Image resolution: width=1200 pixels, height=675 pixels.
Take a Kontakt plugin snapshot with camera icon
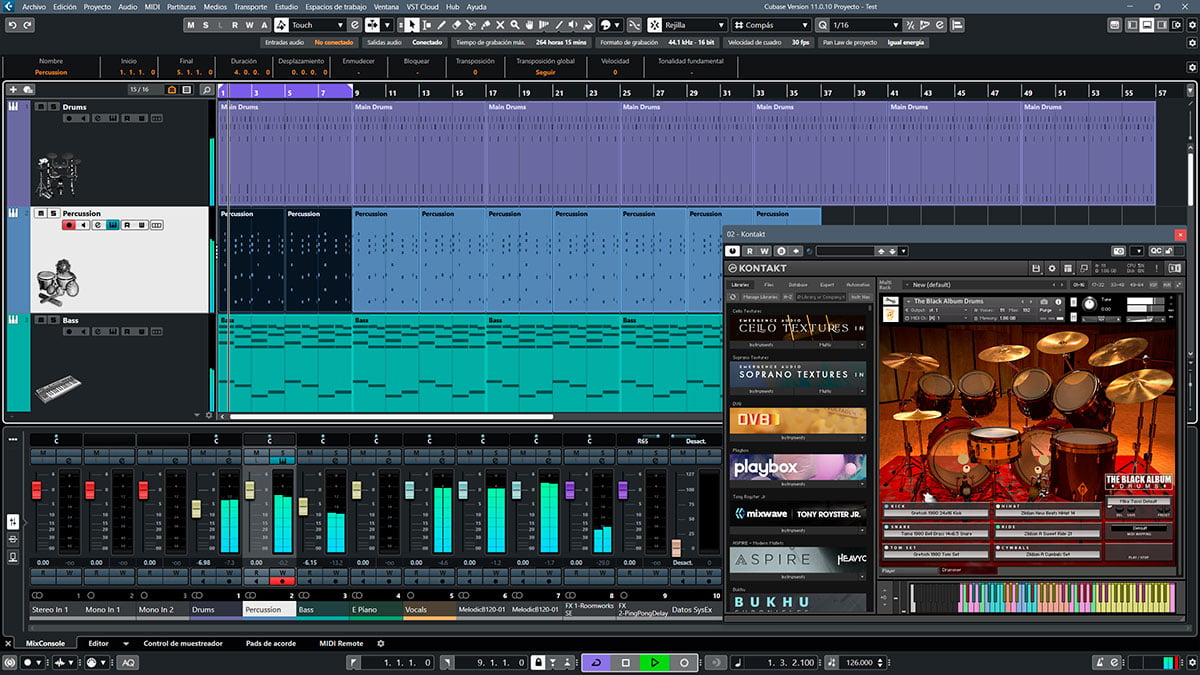point(1119,251)
